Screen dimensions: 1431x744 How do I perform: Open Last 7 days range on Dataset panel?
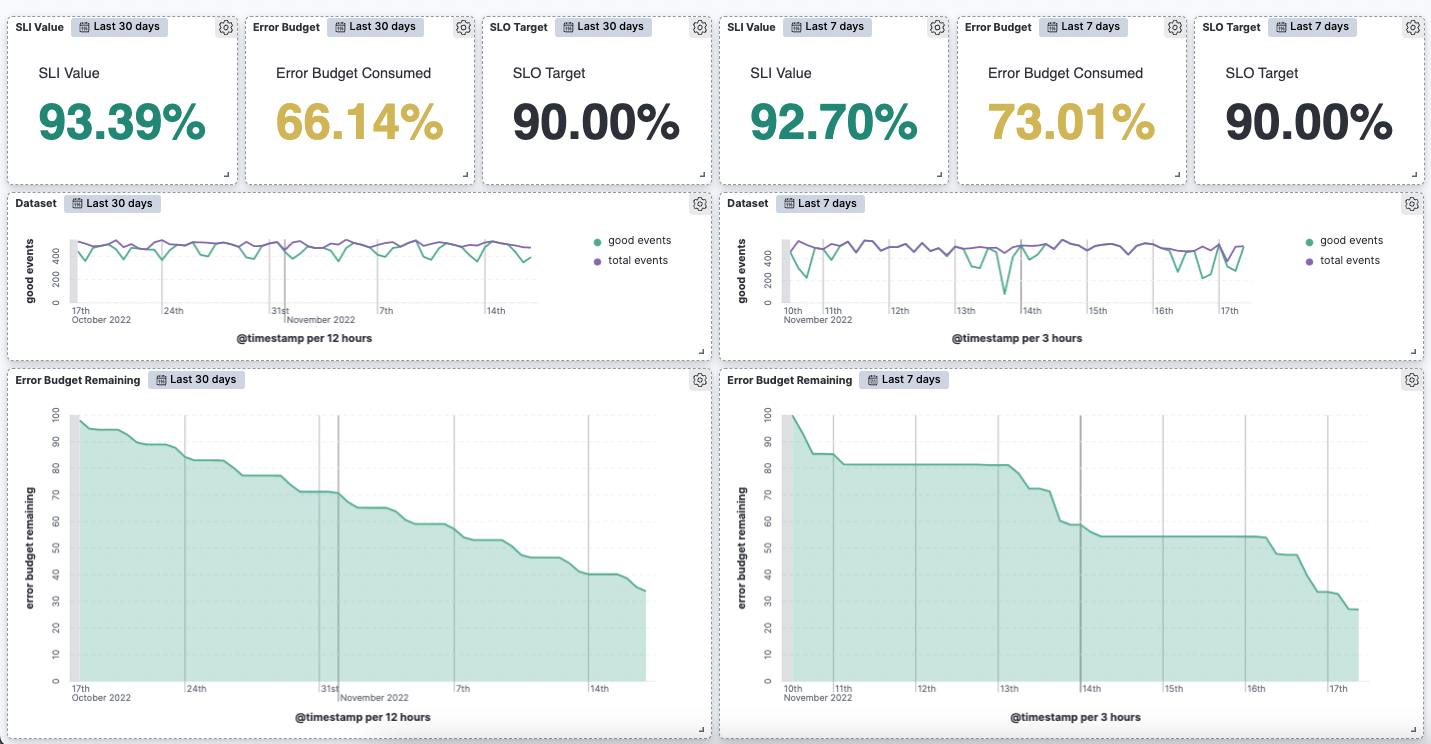(x=821, y=203)
